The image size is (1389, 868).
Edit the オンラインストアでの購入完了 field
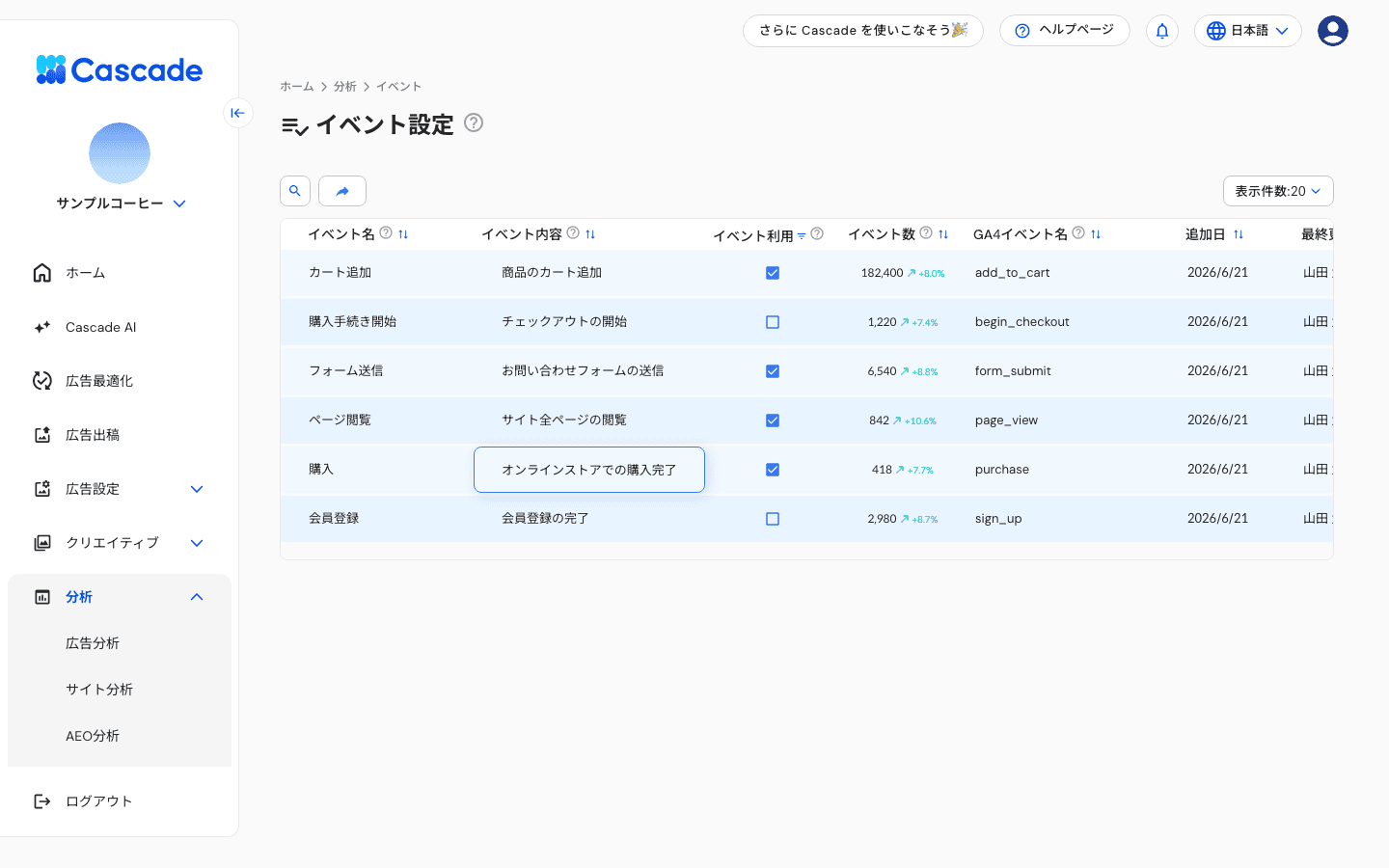(589, 470)
